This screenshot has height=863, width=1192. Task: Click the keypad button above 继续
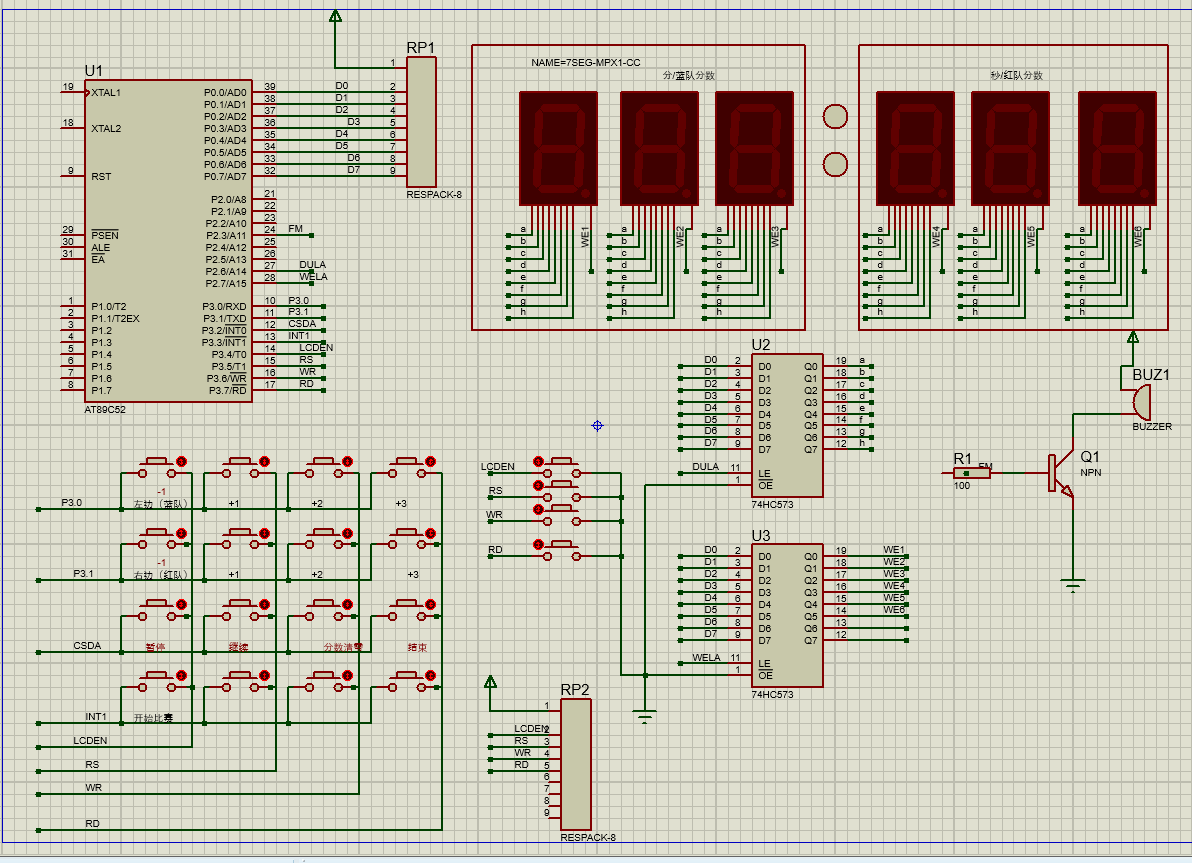pyautogui.click(x=240, y=610)
